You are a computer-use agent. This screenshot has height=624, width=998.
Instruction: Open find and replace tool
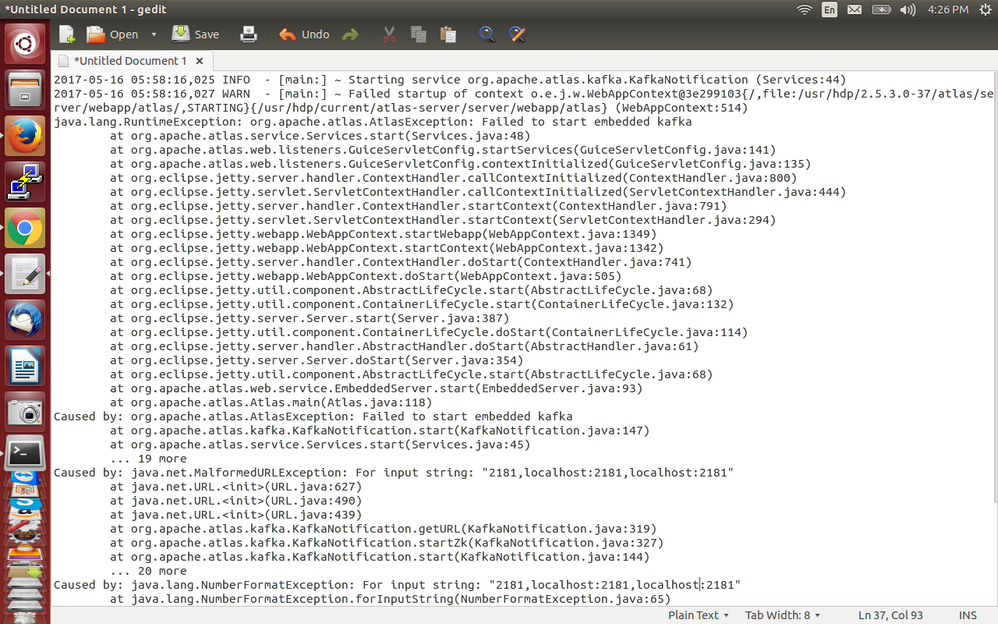click(x=517, y=34)
